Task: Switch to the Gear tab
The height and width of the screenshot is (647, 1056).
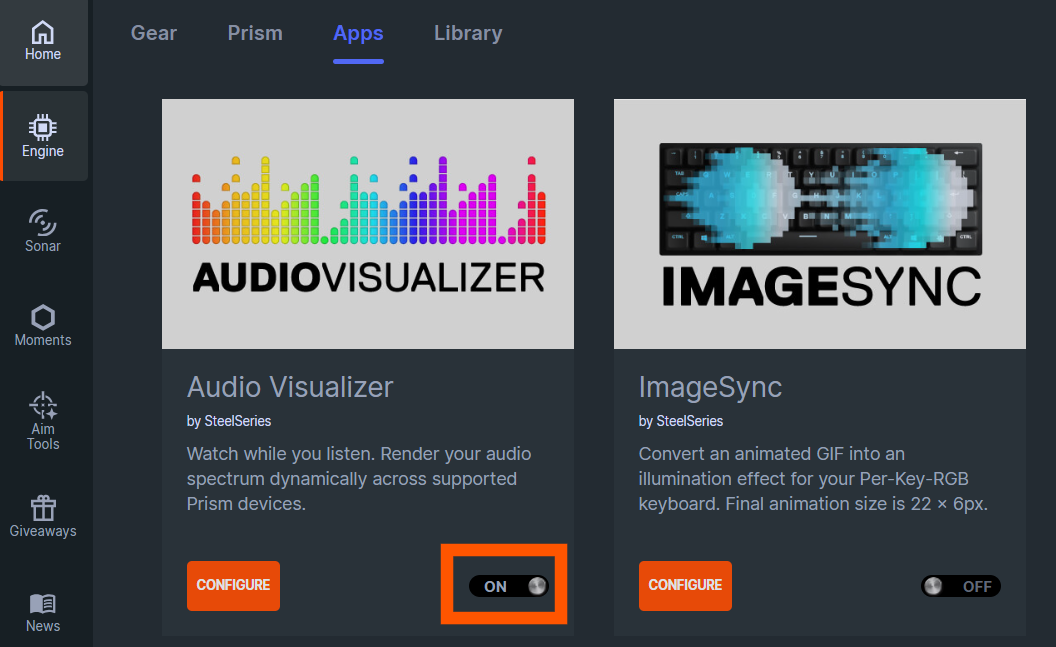Action: [x=154, y=33]
